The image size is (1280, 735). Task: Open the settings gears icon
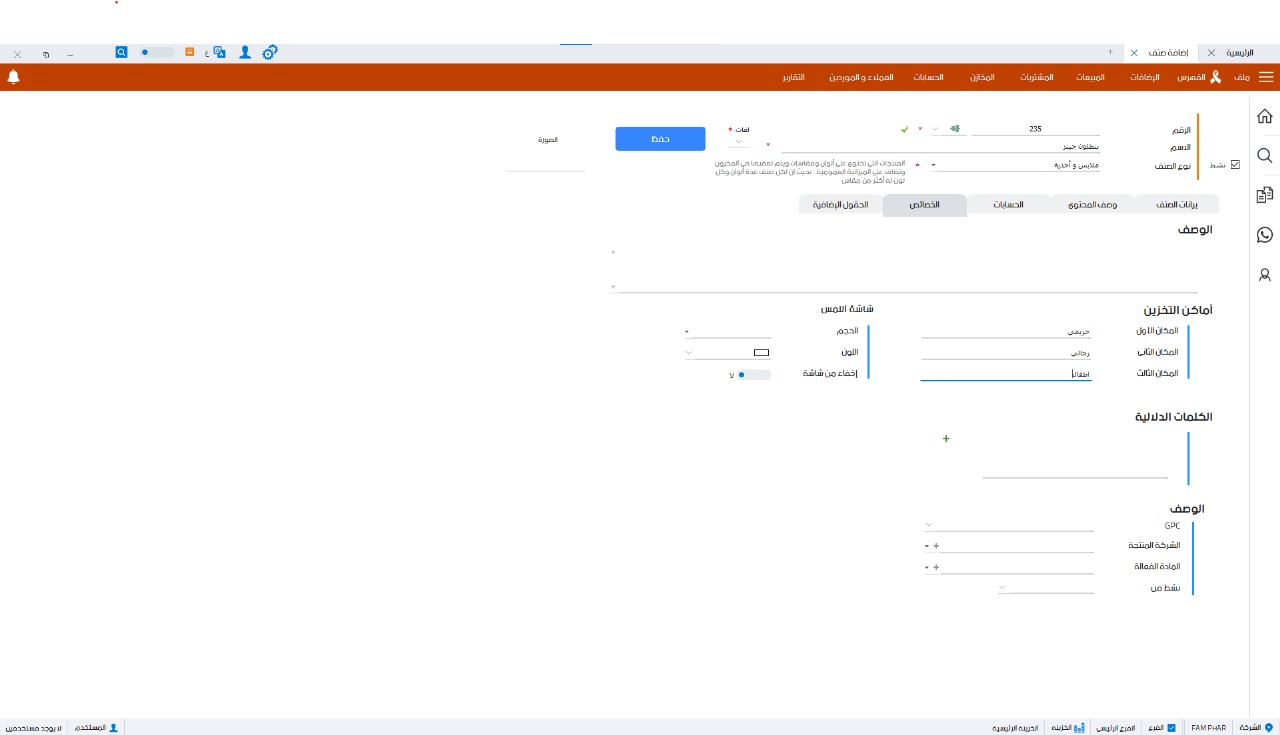[x=269, y=52]
